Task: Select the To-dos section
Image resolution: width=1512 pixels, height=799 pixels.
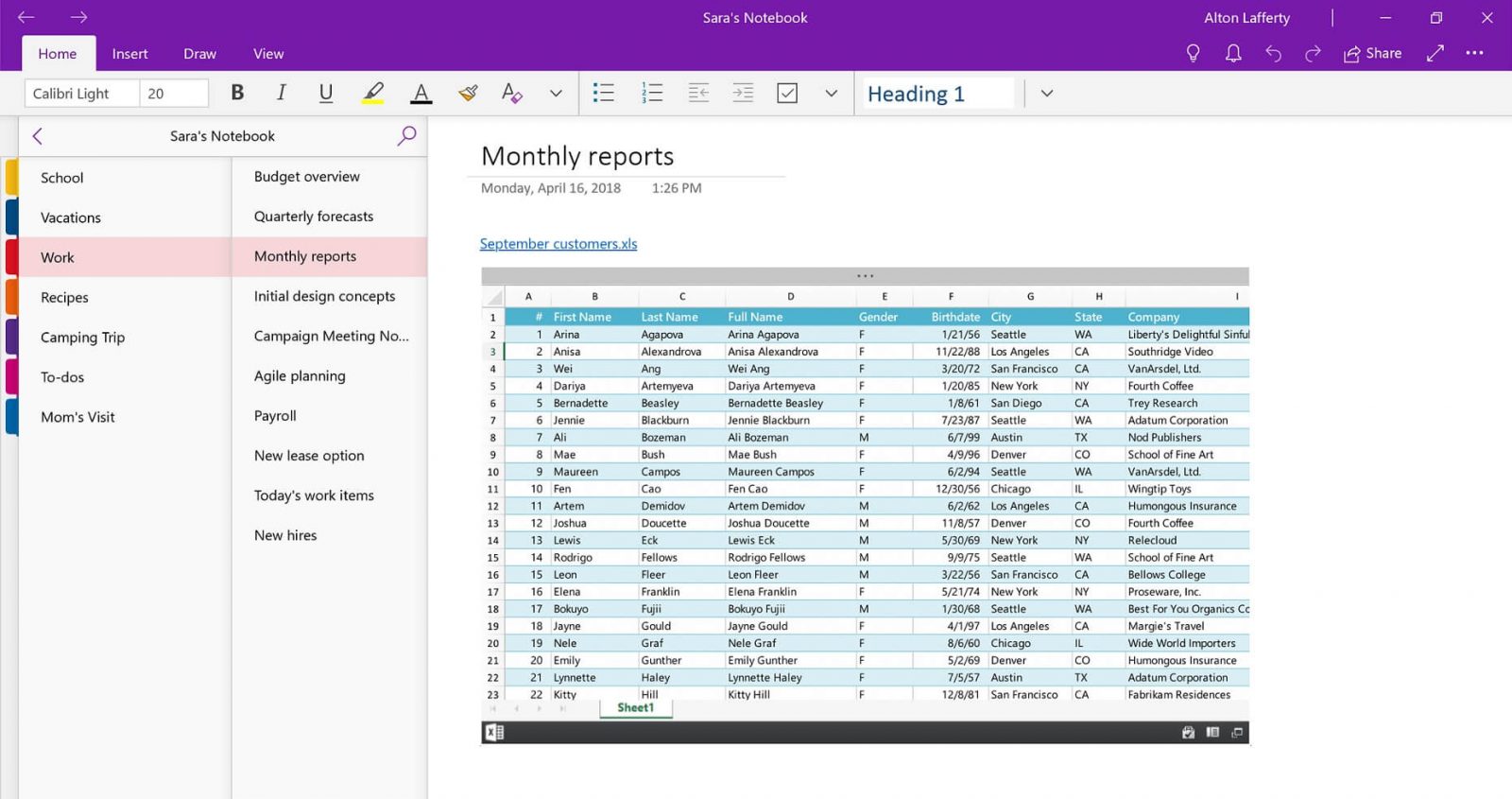Action: tap(125, 376)
